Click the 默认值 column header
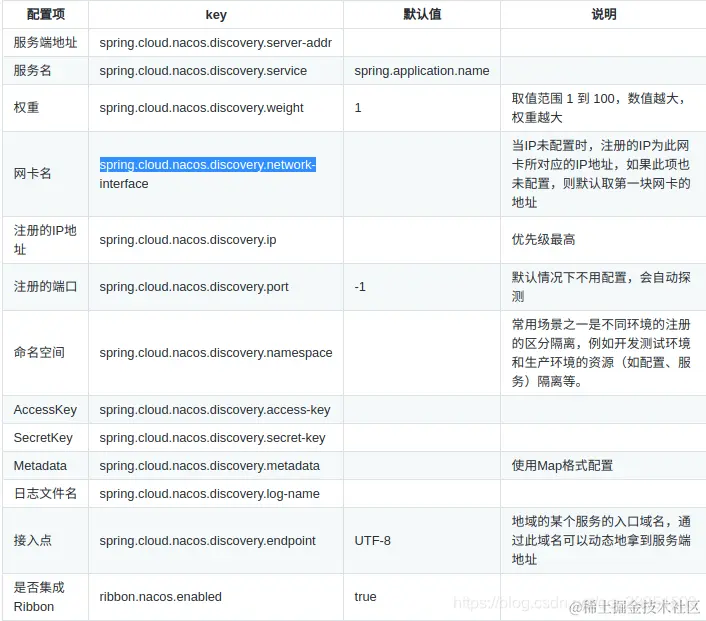 422,14
